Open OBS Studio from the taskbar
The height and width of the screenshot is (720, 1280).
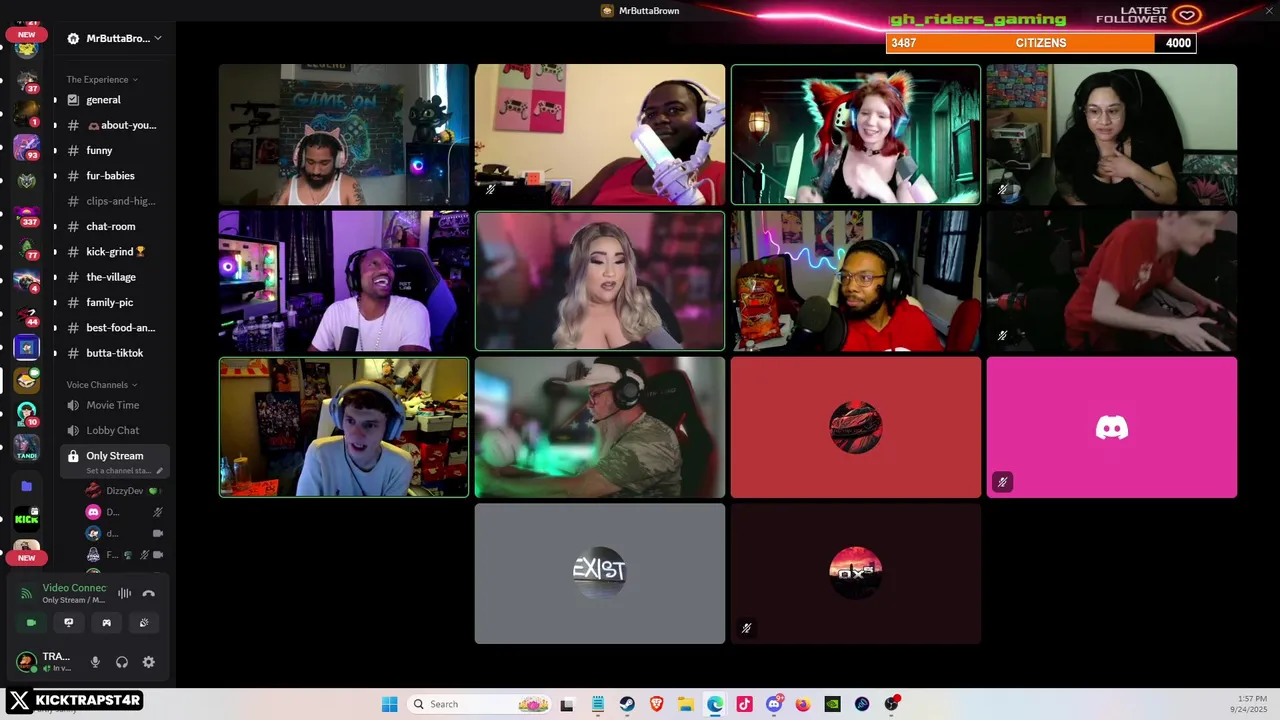click(891, 704)
